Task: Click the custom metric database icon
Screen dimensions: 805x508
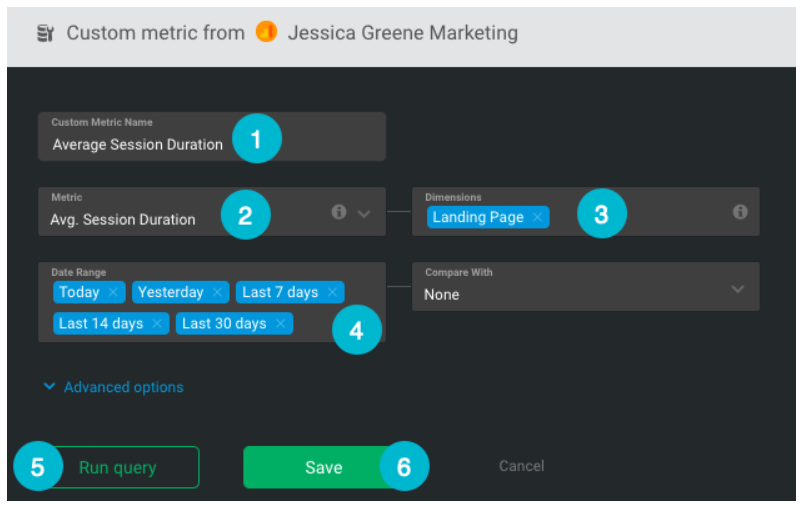Action: tap(45, 33)
